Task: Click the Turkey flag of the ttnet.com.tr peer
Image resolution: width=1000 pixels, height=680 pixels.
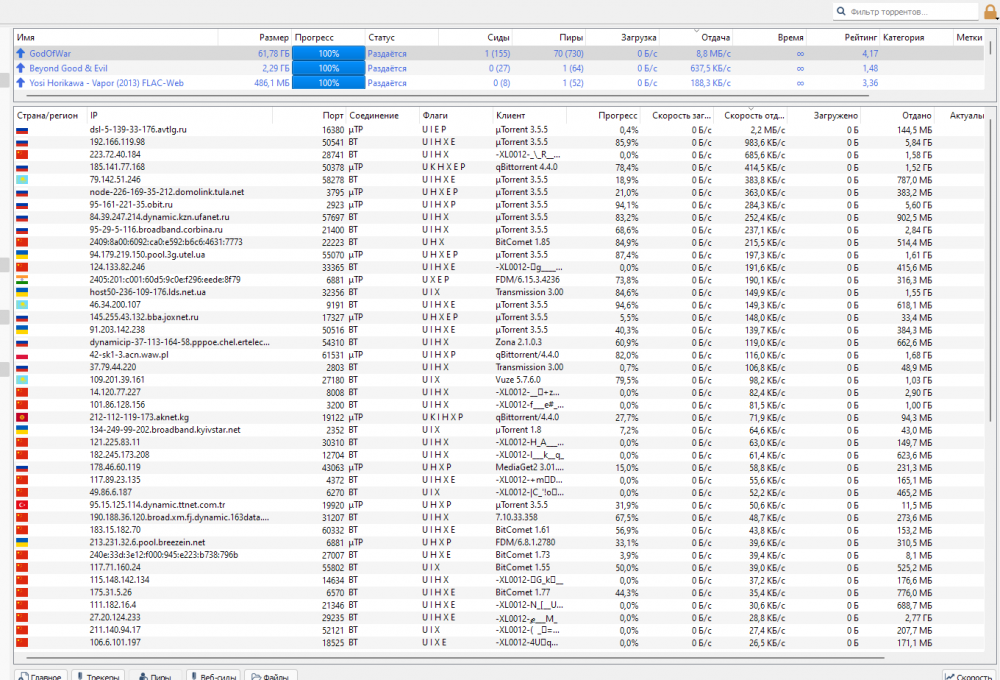Action: [22, 505]
